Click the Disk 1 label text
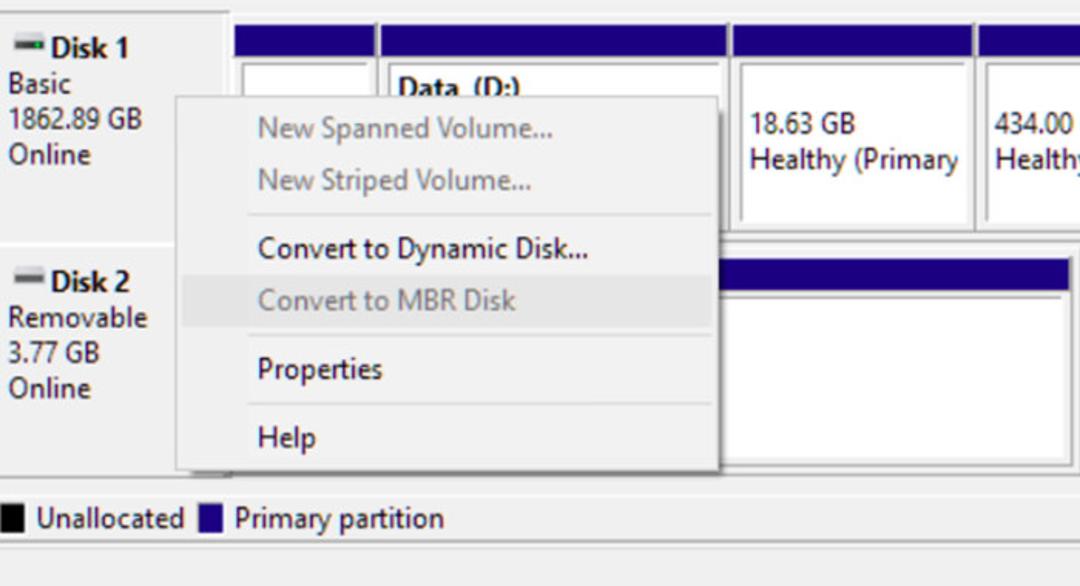The image size is (1080, 586). [x=90, y=48]
